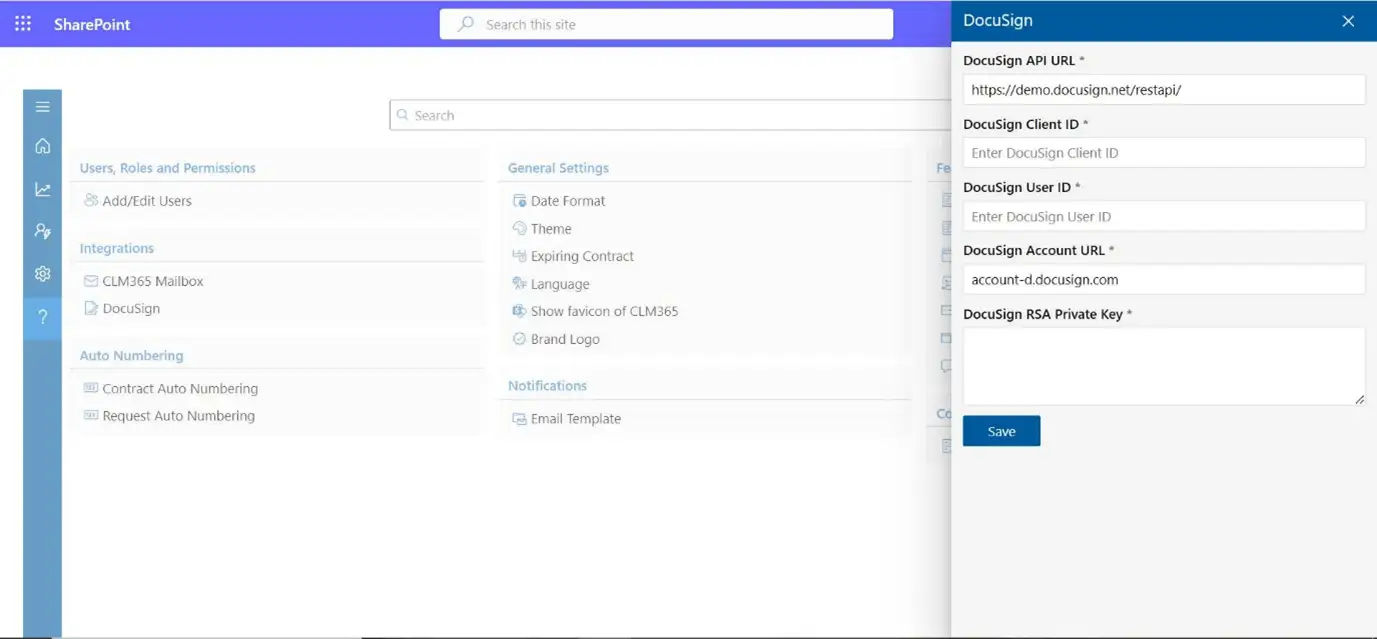The width and height of the screenshot is (1377, 639).
Task: Open Date Format setting
Action: (568, 200)
